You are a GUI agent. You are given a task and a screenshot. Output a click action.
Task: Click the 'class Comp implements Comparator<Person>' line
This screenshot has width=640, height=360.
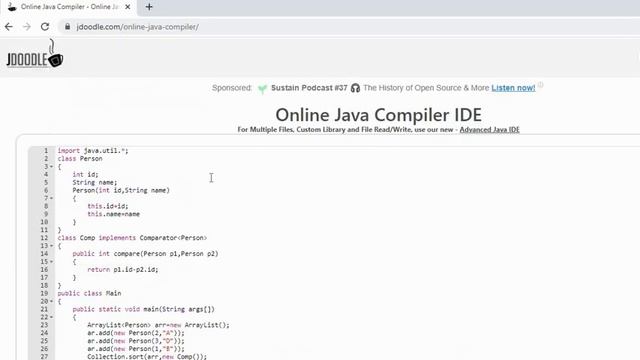tap(132, 238)
